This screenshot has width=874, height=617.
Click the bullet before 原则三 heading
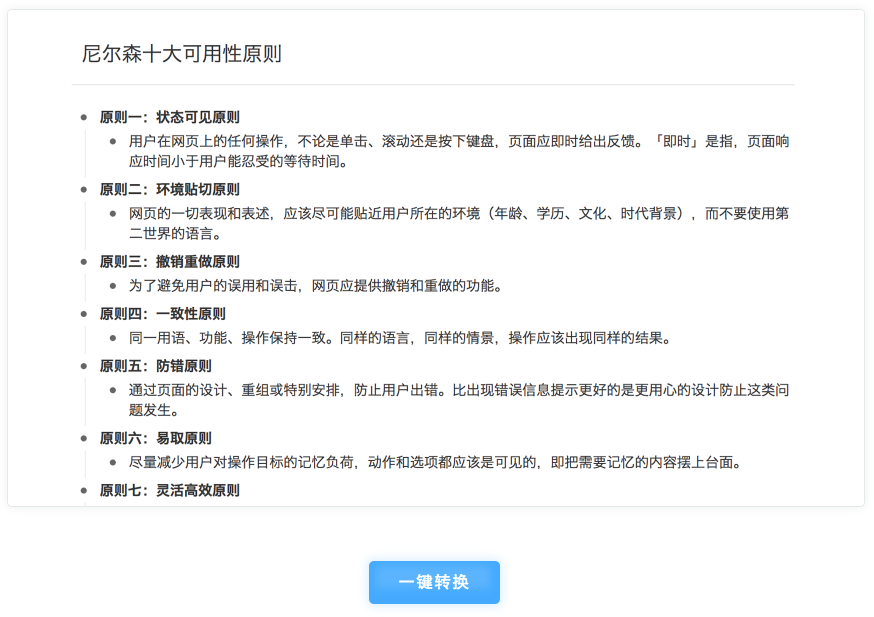[84, 262]
